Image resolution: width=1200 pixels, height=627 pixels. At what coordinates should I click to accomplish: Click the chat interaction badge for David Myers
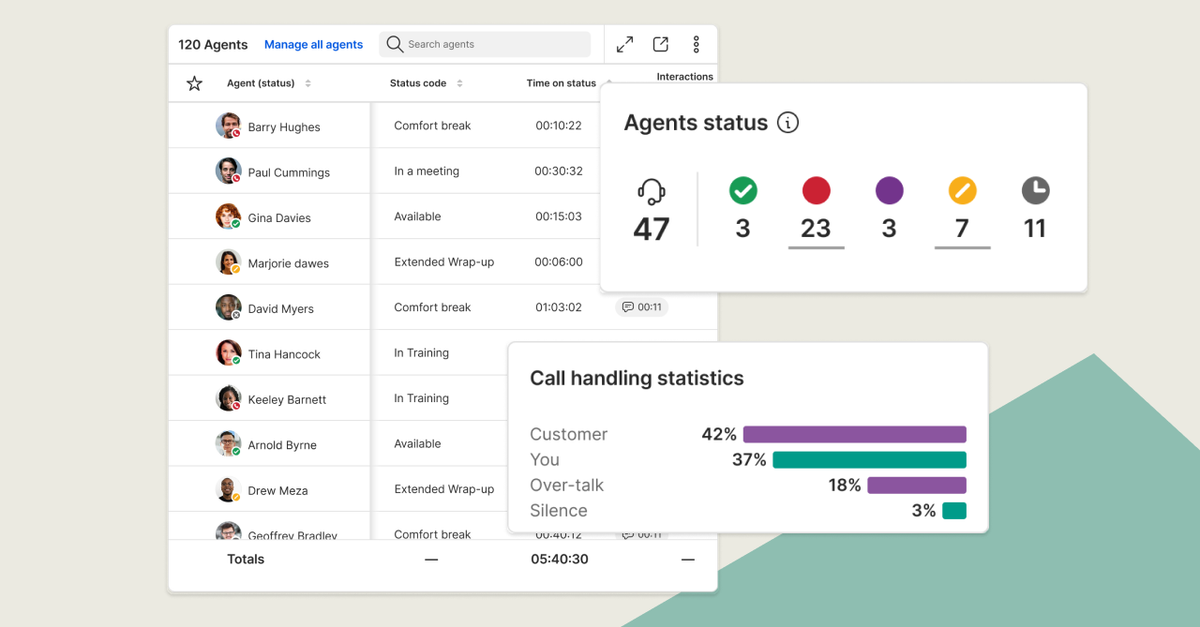(x=642, y=307)
